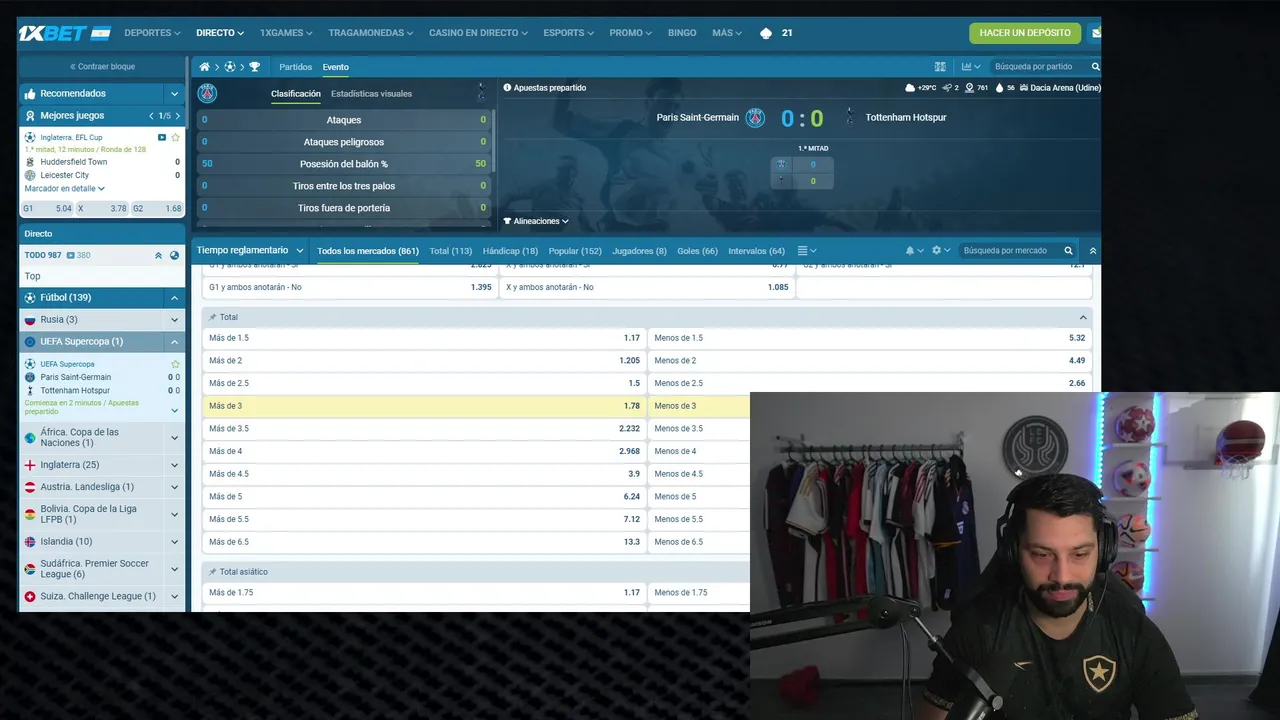Click Contraer bloque link
Screen dimensions: 1280x720
[x=102, y=67]
